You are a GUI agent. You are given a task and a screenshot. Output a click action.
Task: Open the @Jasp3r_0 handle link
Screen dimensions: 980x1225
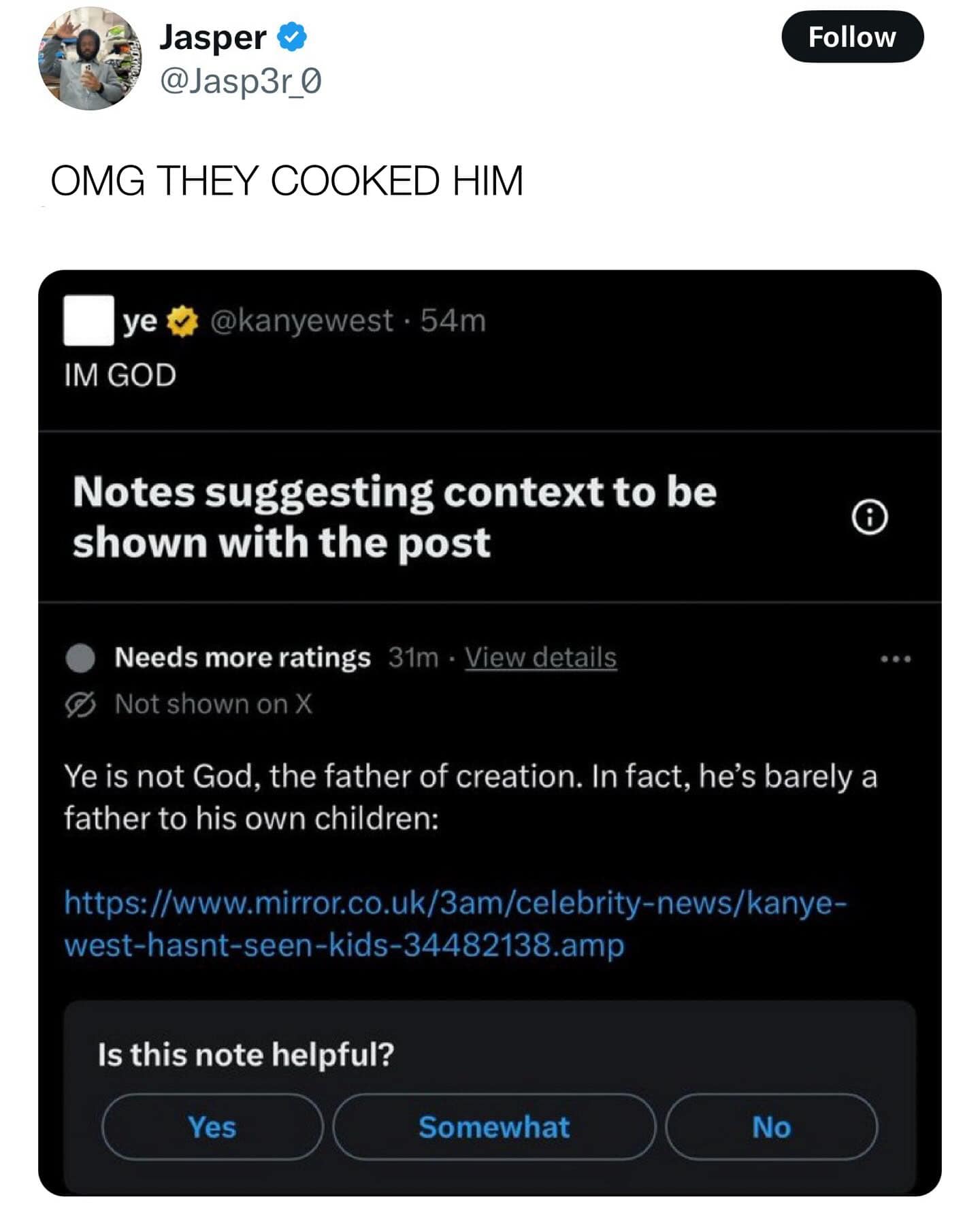[x=240, y=82]
